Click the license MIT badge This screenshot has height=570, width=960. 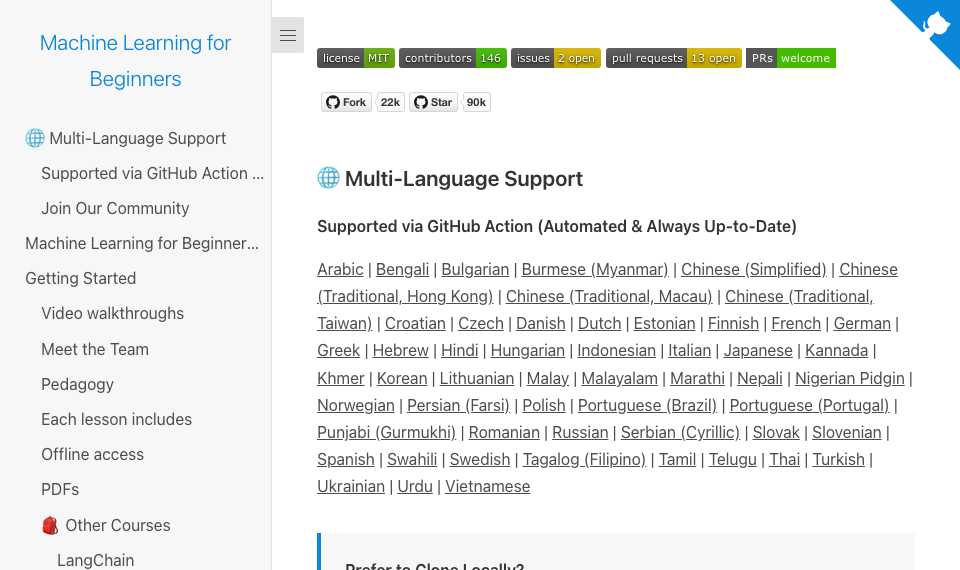(x=356, y=58)
